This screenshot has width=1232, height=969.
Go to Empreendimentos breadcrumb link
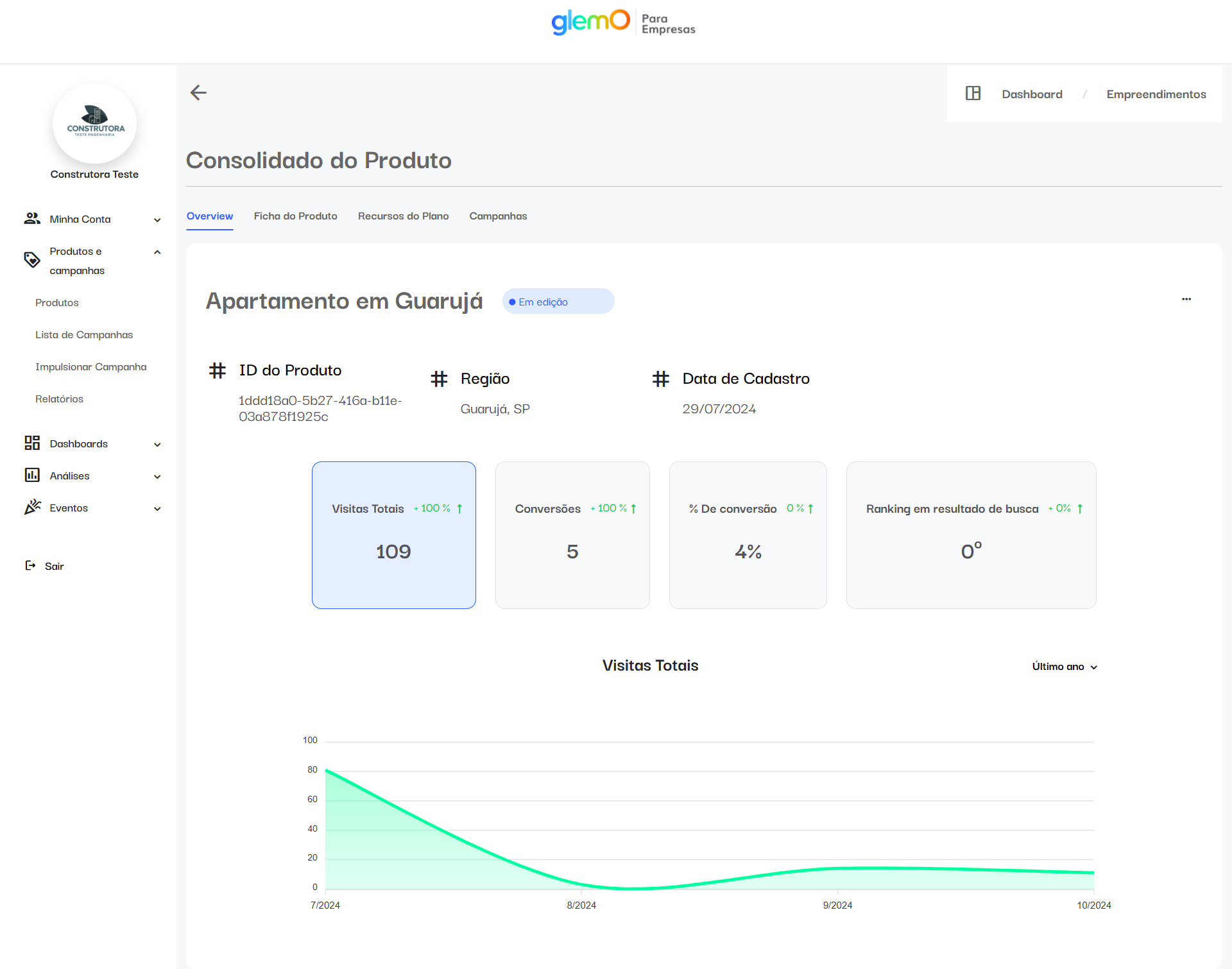pos(1156,94)
